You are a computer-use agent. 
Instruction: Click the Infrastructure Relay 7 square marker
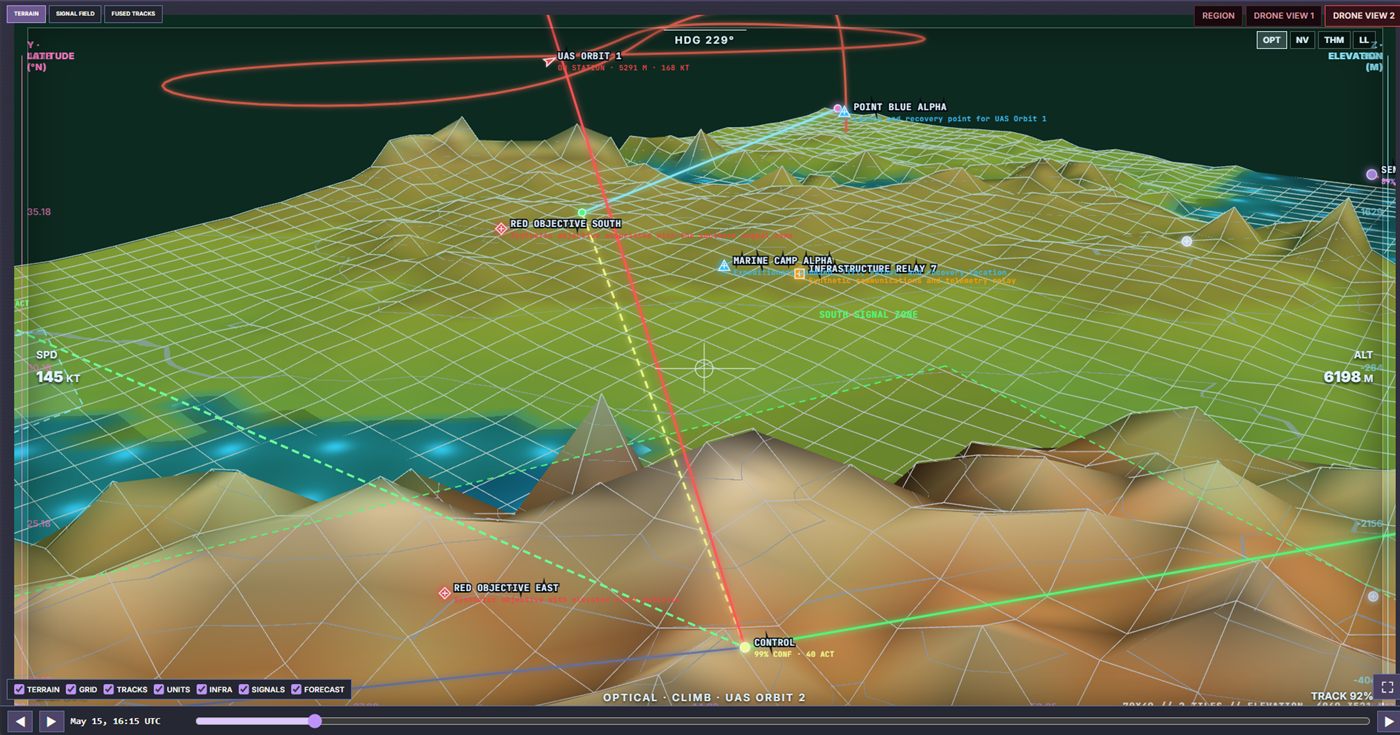tap(799, 273)
